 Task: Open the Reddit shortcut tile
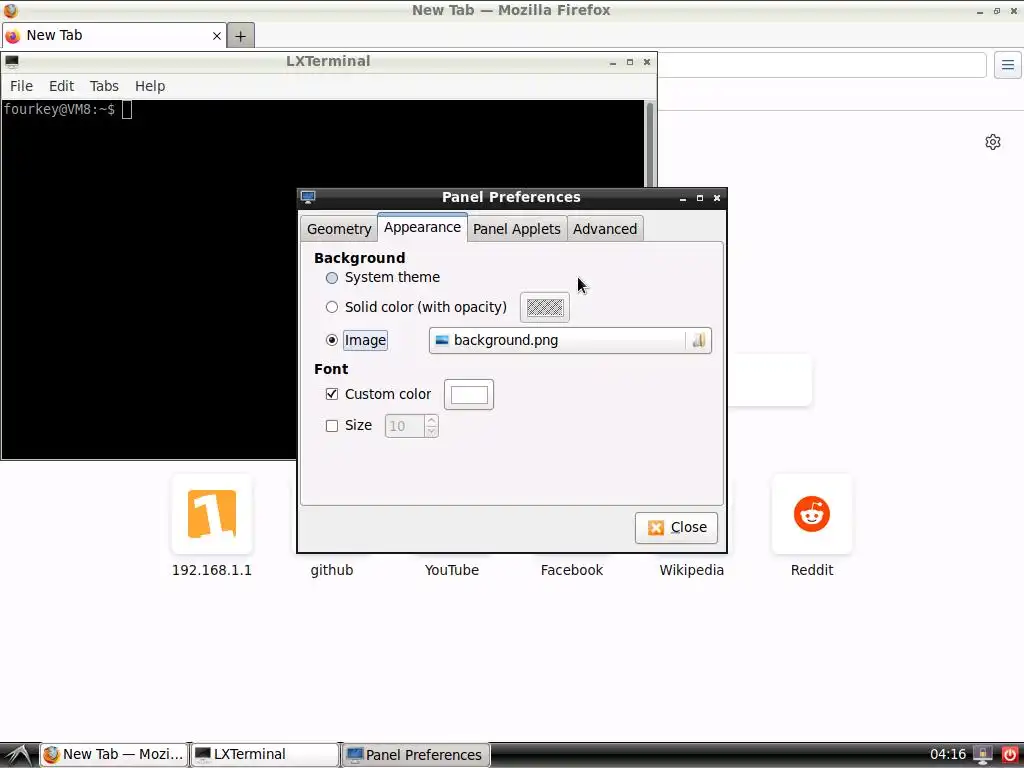[812, 515]
